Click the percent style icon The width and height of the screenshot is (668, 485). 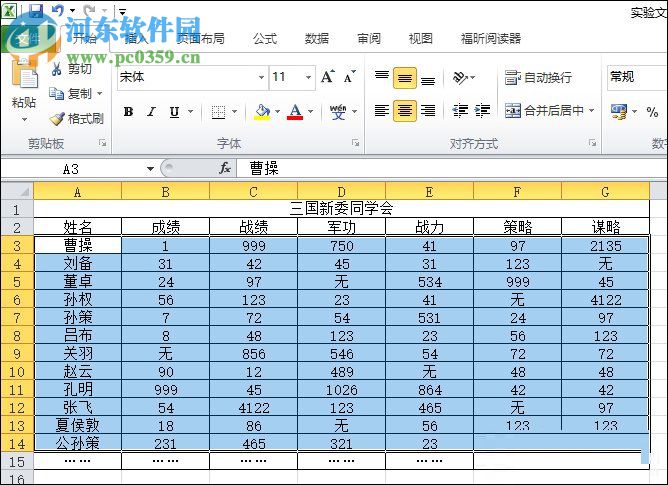(x=652, y=112)
